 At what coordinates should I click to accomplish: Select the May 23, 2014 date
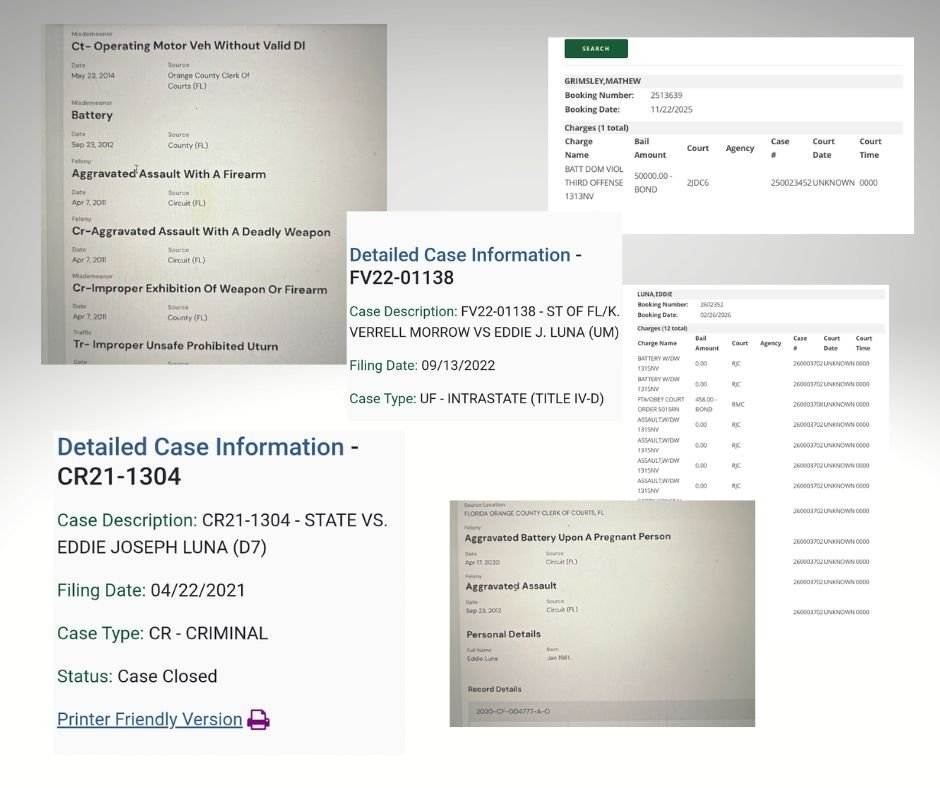tap(93, 76)
